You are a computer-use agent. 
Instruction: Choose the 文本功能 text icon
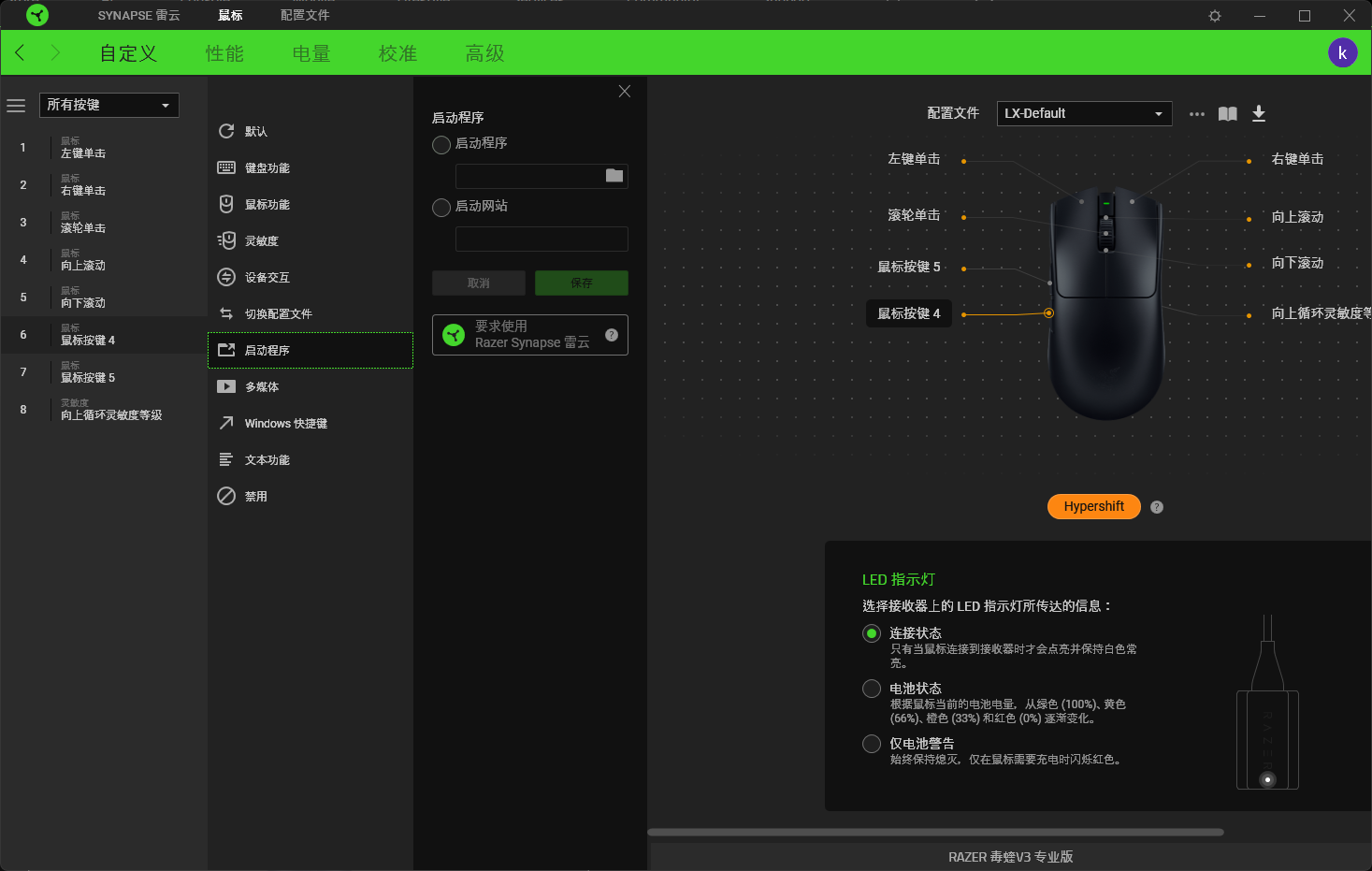coord(226,459)
